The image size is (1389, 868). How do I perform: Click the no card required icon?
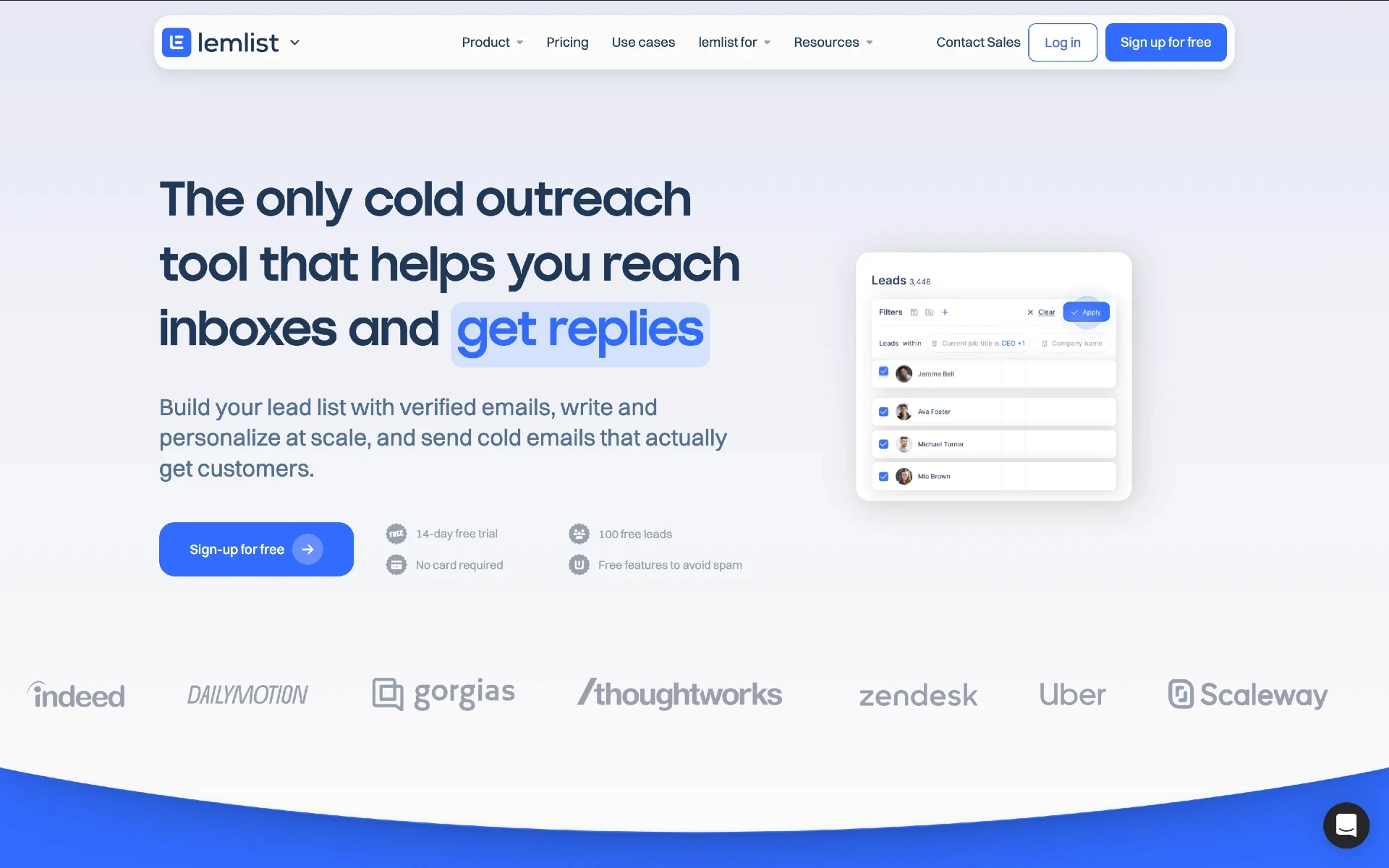[397, 565]
